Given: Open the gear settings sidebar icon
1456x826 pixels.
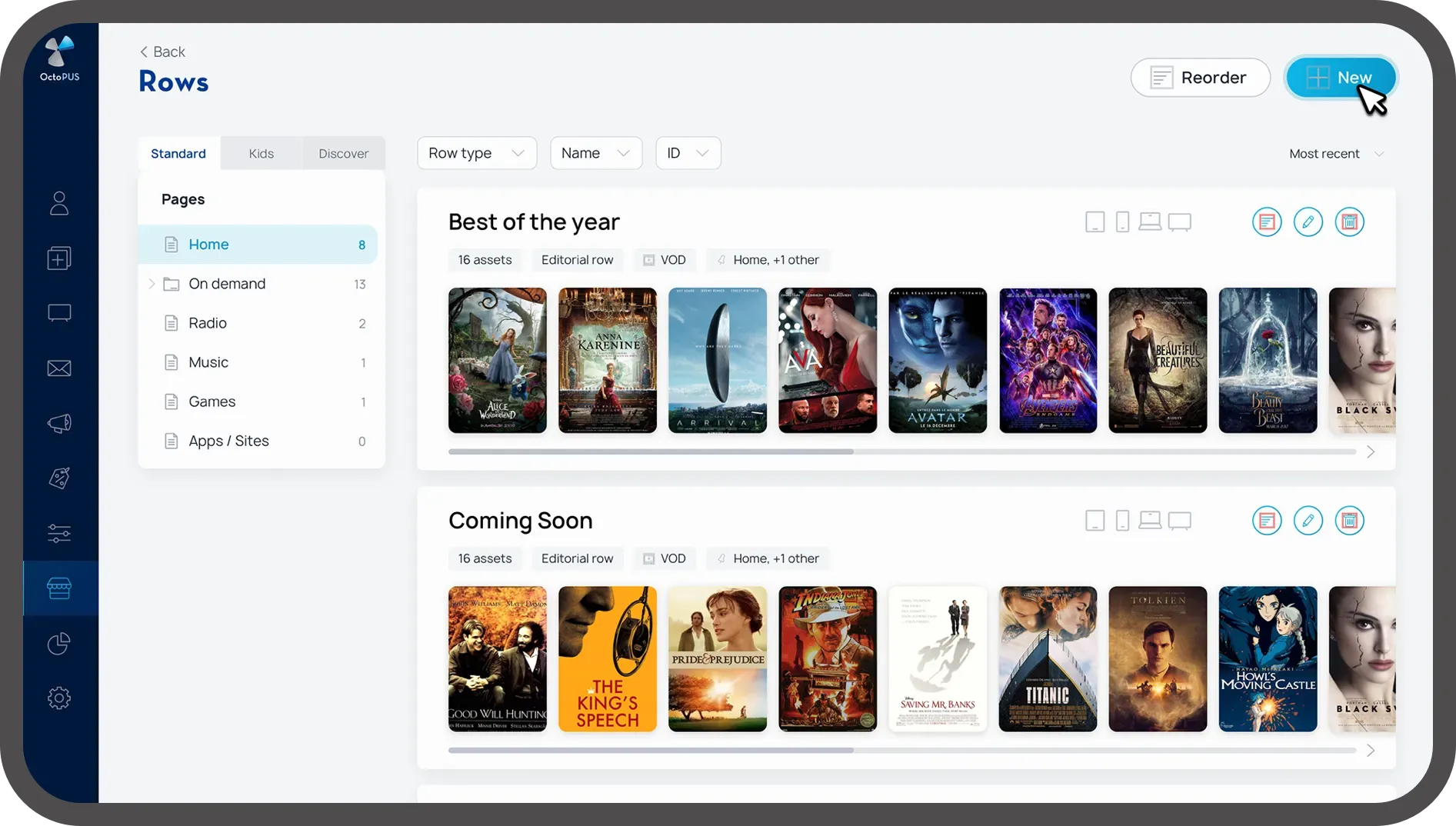Looking at the screenshot, I should coord(59,698).
